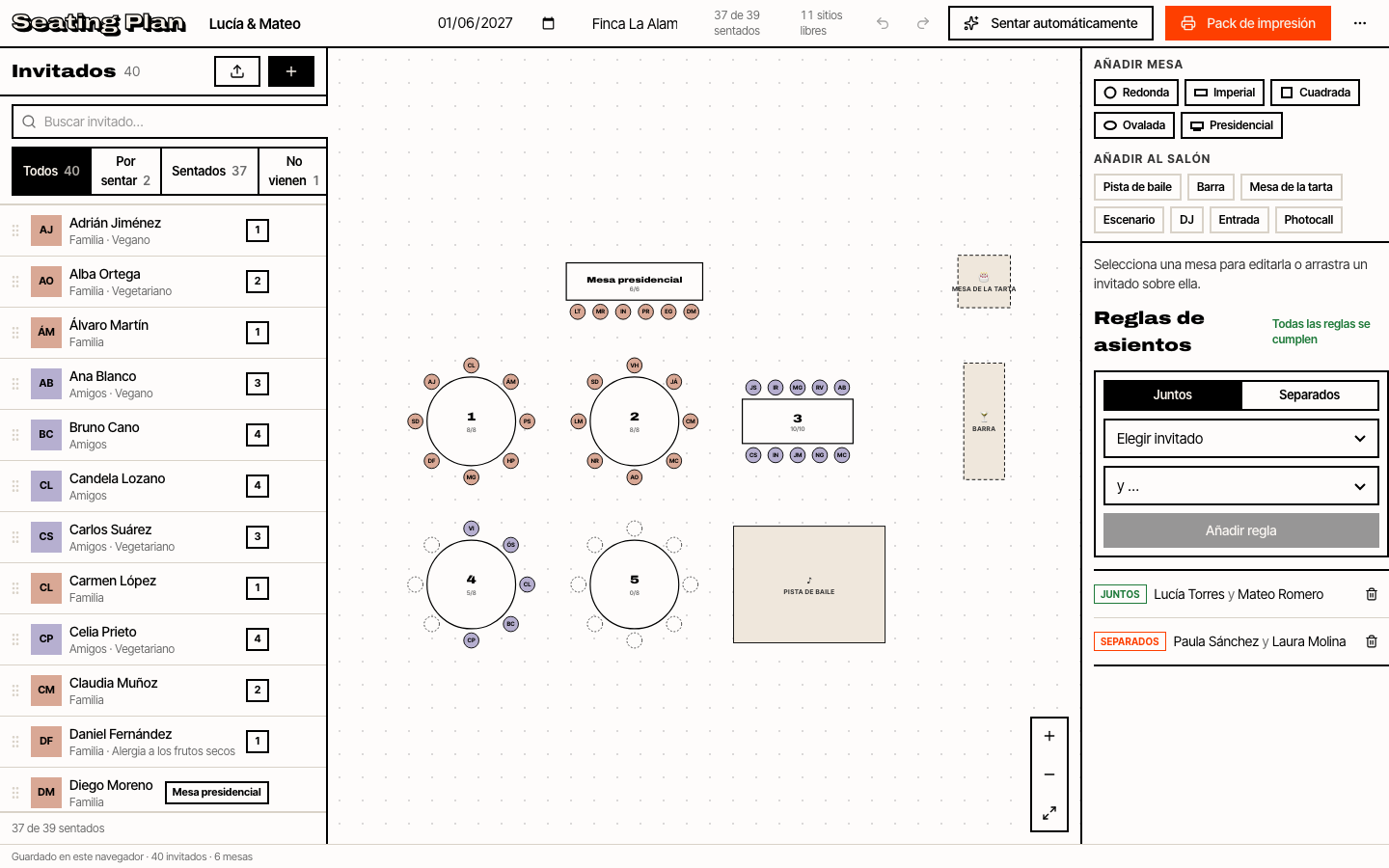Edit the venue name Finca La Alam field
This screenshot has width=1389, height=868.
635,23
